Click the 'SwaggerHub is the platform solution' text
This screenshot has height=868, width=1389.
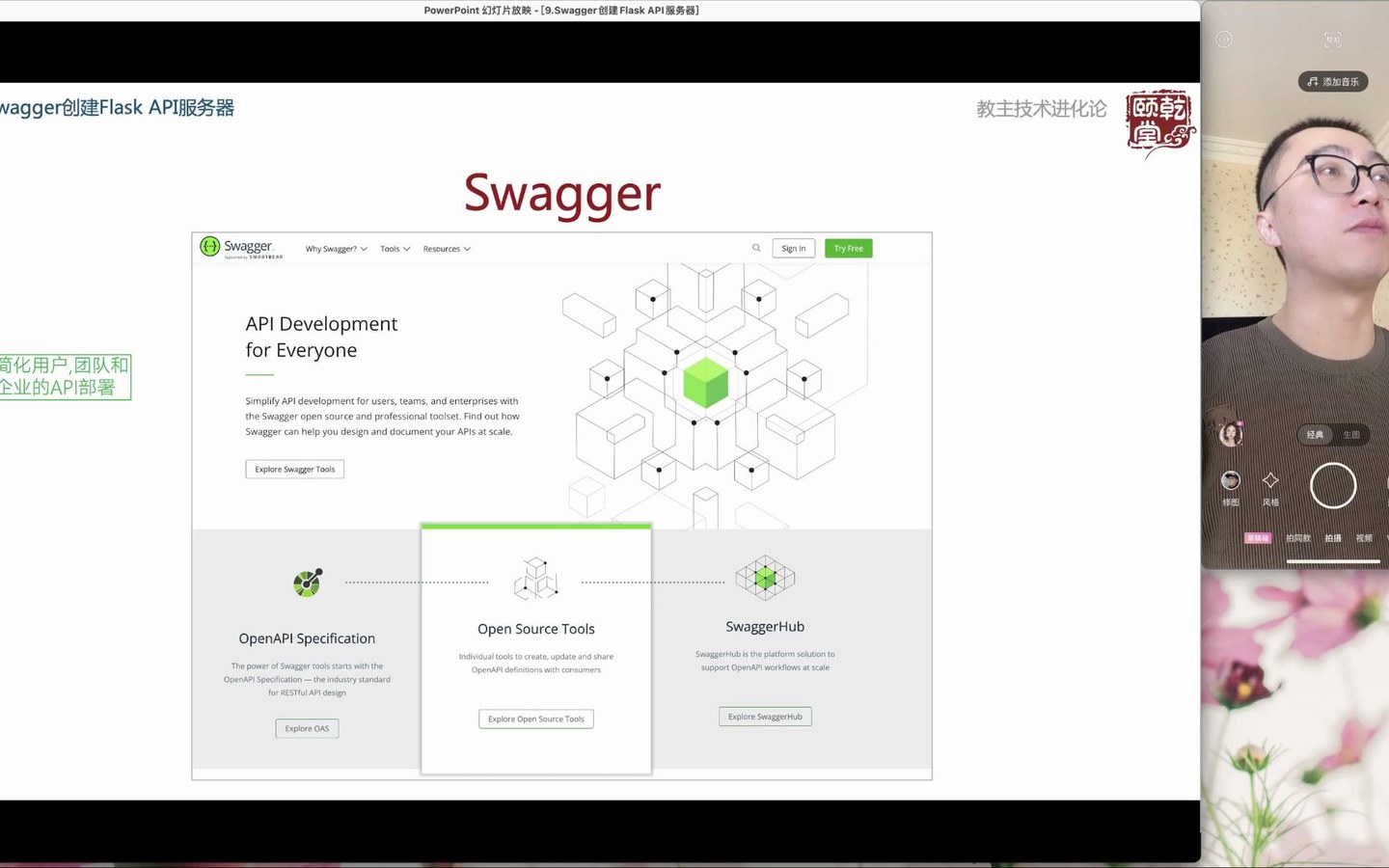click(x=765, y=661)
